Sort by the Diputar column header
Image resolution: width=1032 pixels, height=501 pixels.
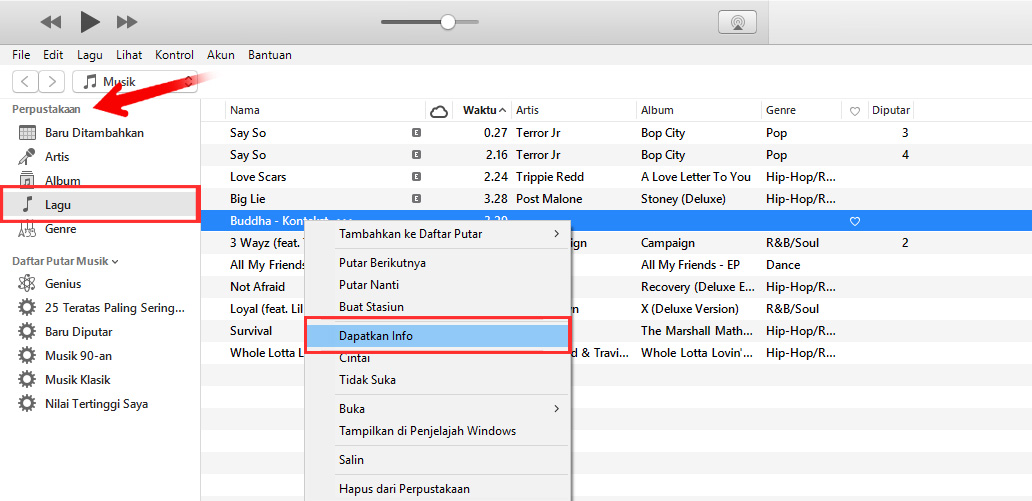890,110
